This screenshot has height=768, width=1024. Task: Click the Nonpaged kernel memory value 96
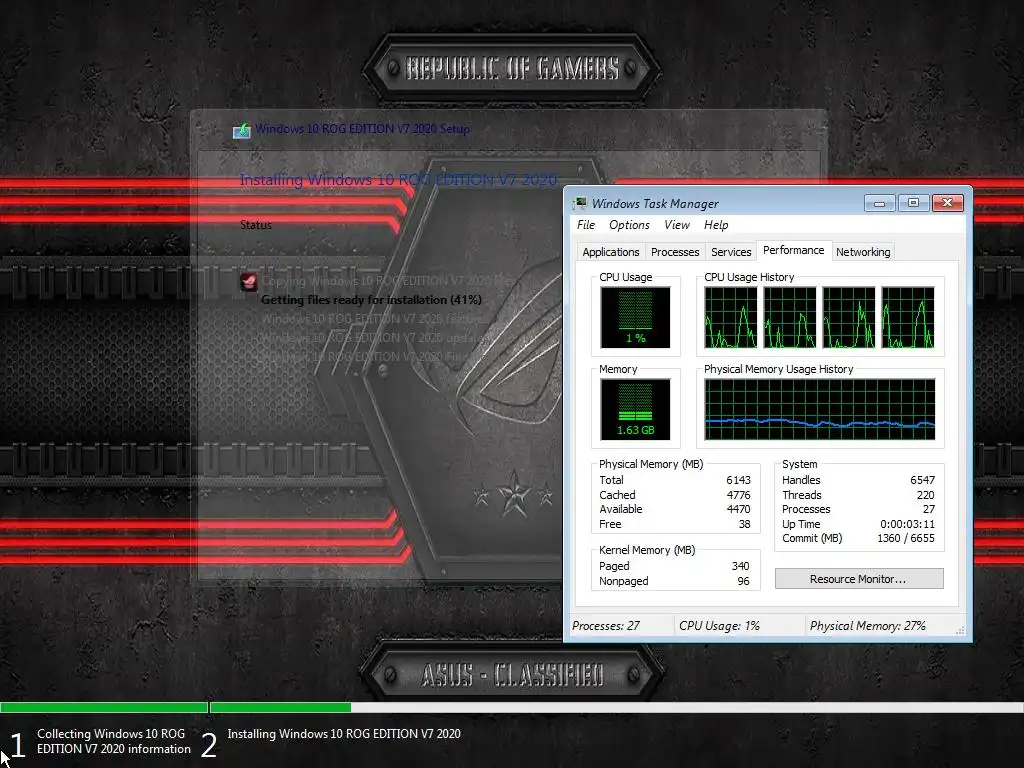pos(743,581)
